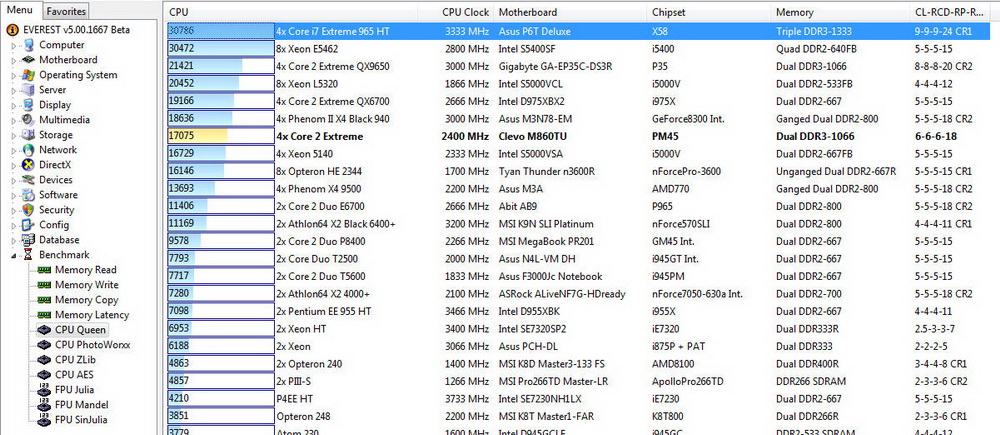Switch to the Menu tab
The width and height of the screenshot is (1000, 435).
tap(20, 10)
